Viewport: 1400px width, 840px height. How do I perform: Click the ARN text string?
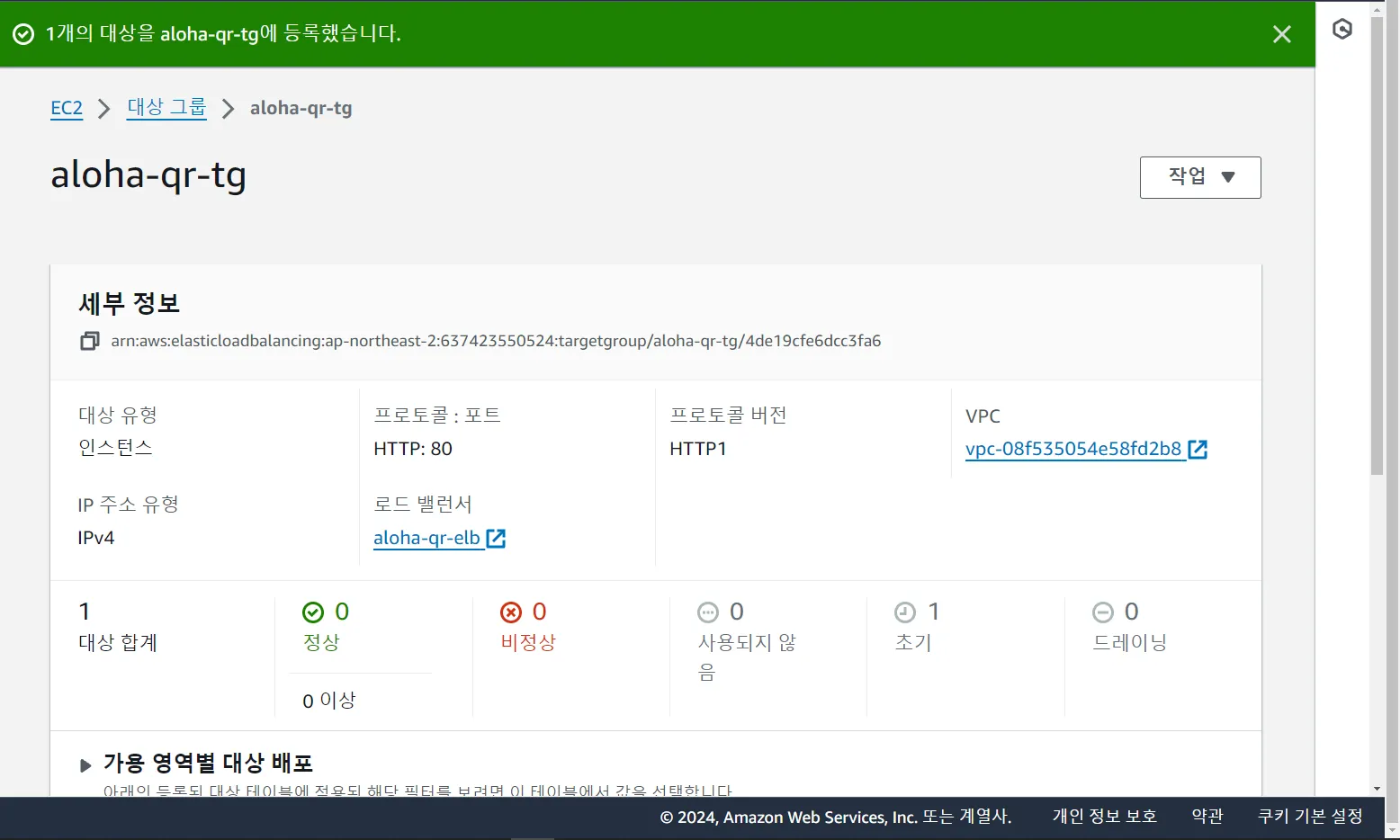click(x=496, y=341)
